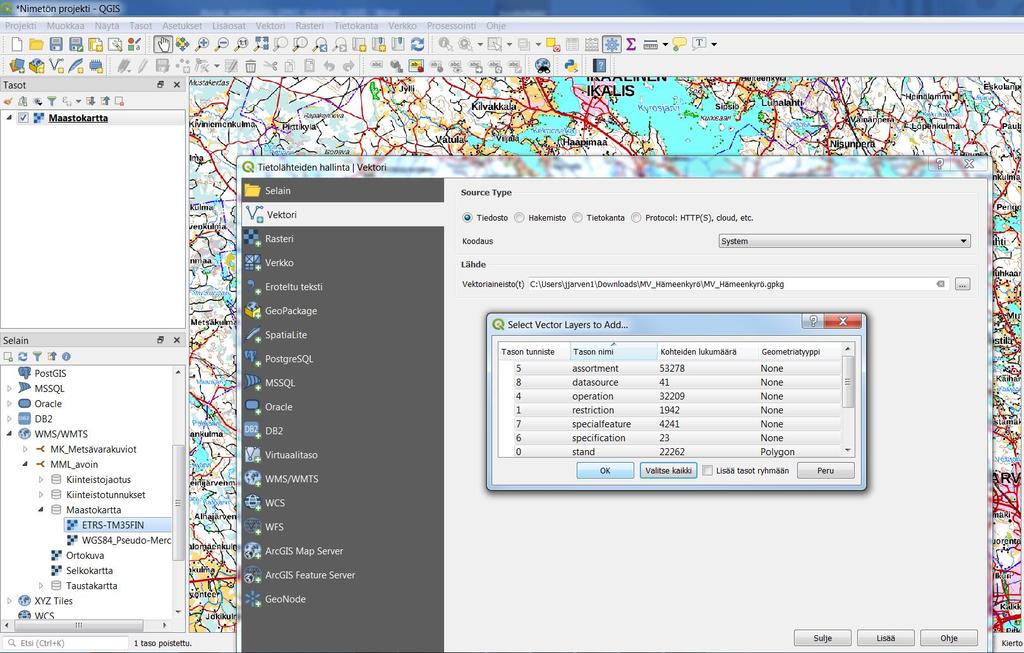Open the Ohje menu
The height and width of the screenshot is (653, 1024).
(496, 25)
